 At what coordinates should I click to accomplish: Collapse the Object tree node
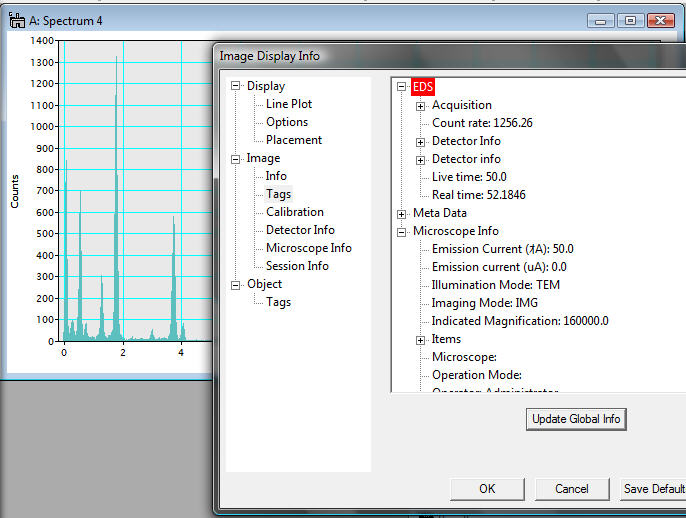click(x=235, y=285)
